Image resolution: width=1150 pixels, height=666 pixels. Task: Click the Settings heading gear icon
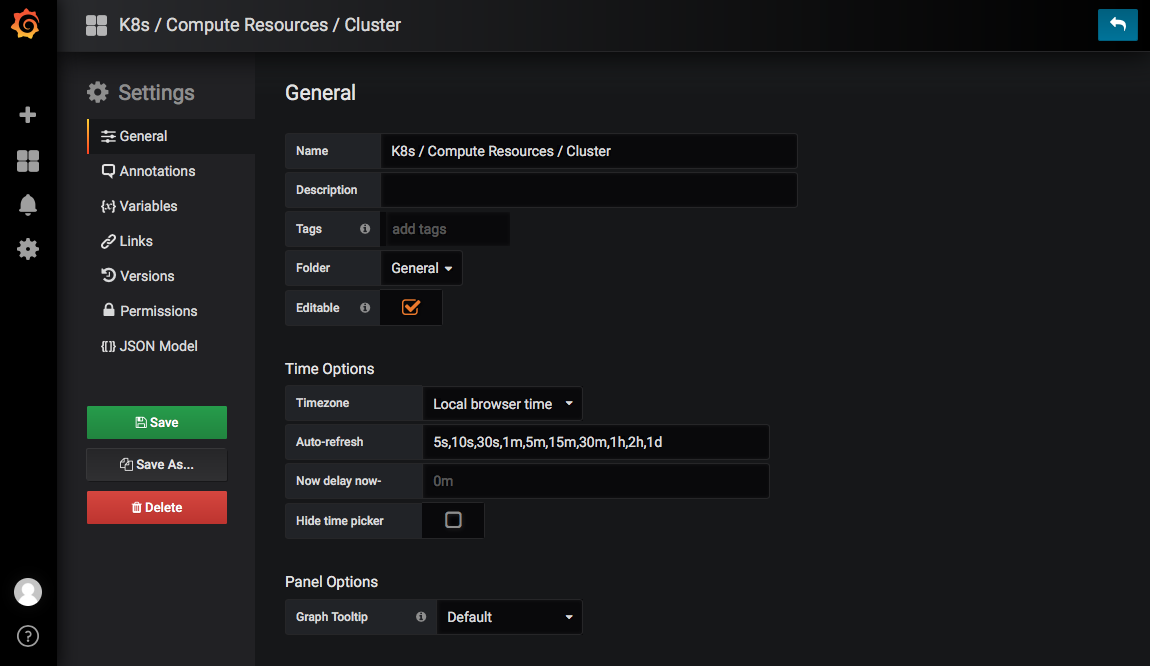pyautogui.click(x=98, y=92)
